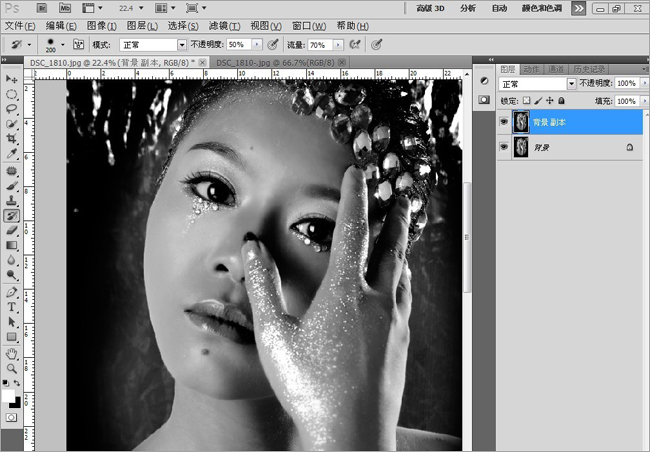Switch to DSC_1810-.jpg document tab
650x452 pixels.
(275, 63)
